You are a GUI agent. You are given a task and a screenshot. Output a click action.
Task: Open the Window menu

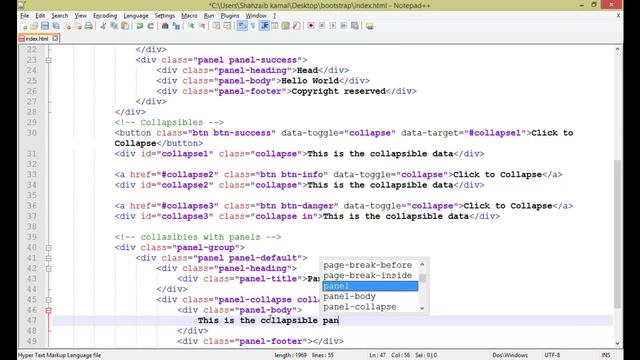(256, 16)
